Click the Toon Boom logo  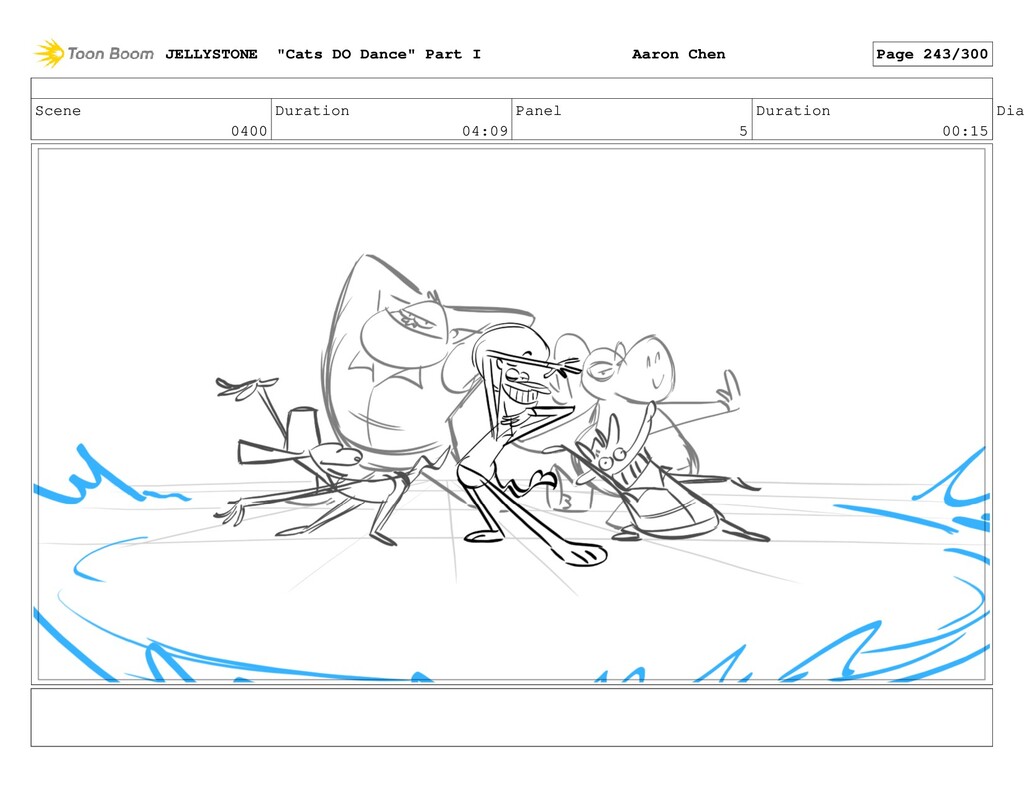pos(94,54)
